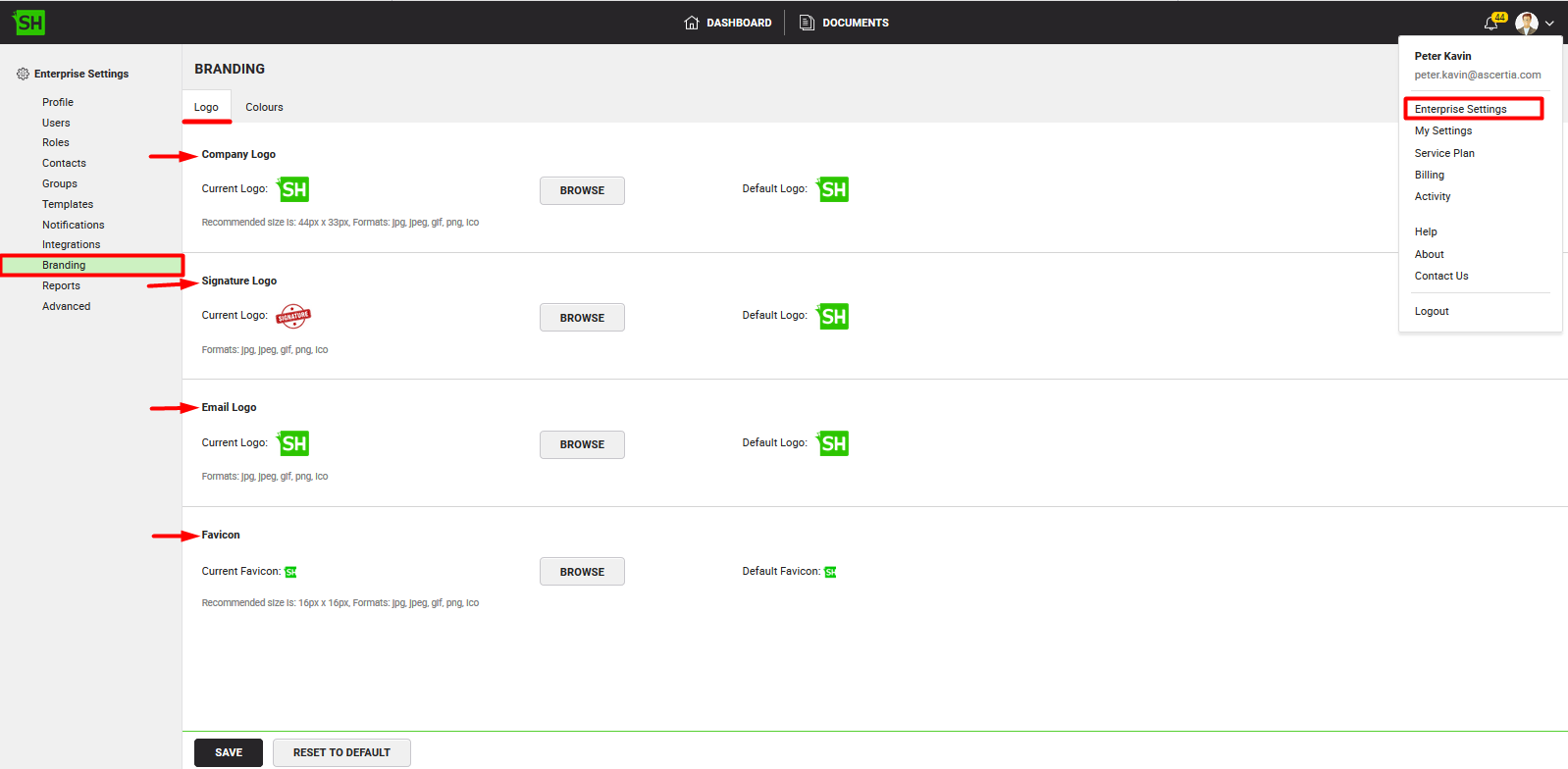The height and width of the screenshot is (769, 1568).
Task: Open the notifications bell icon
Action: tap(1491, 24)
